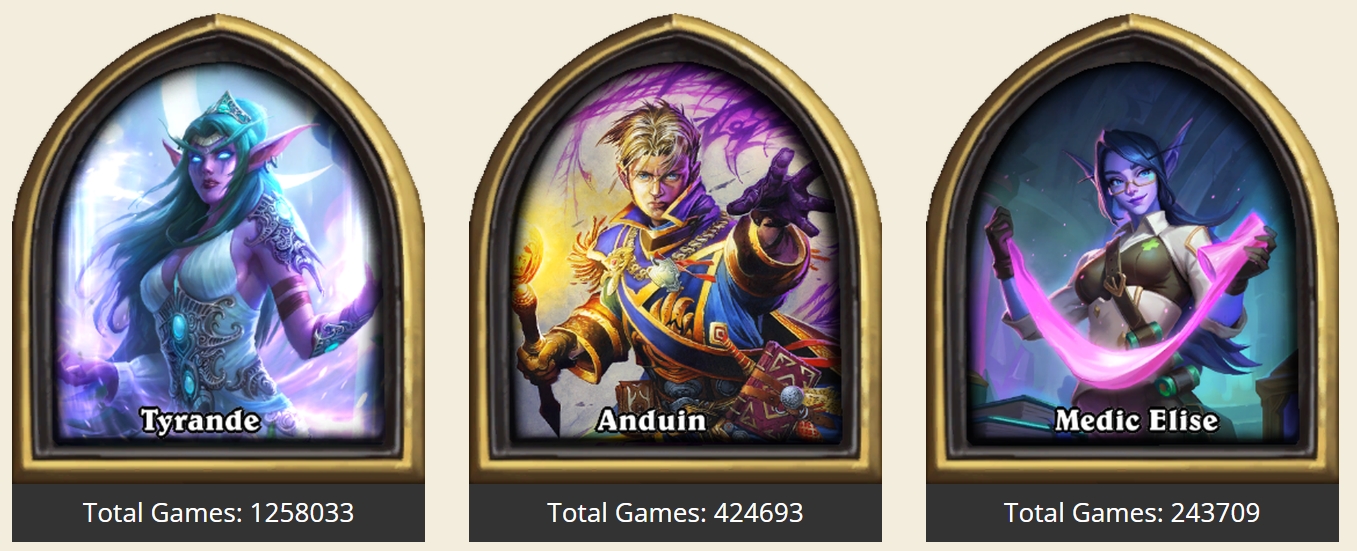
Task: Open the Total Games: 243709 bar
Action: click(1132, 513)
